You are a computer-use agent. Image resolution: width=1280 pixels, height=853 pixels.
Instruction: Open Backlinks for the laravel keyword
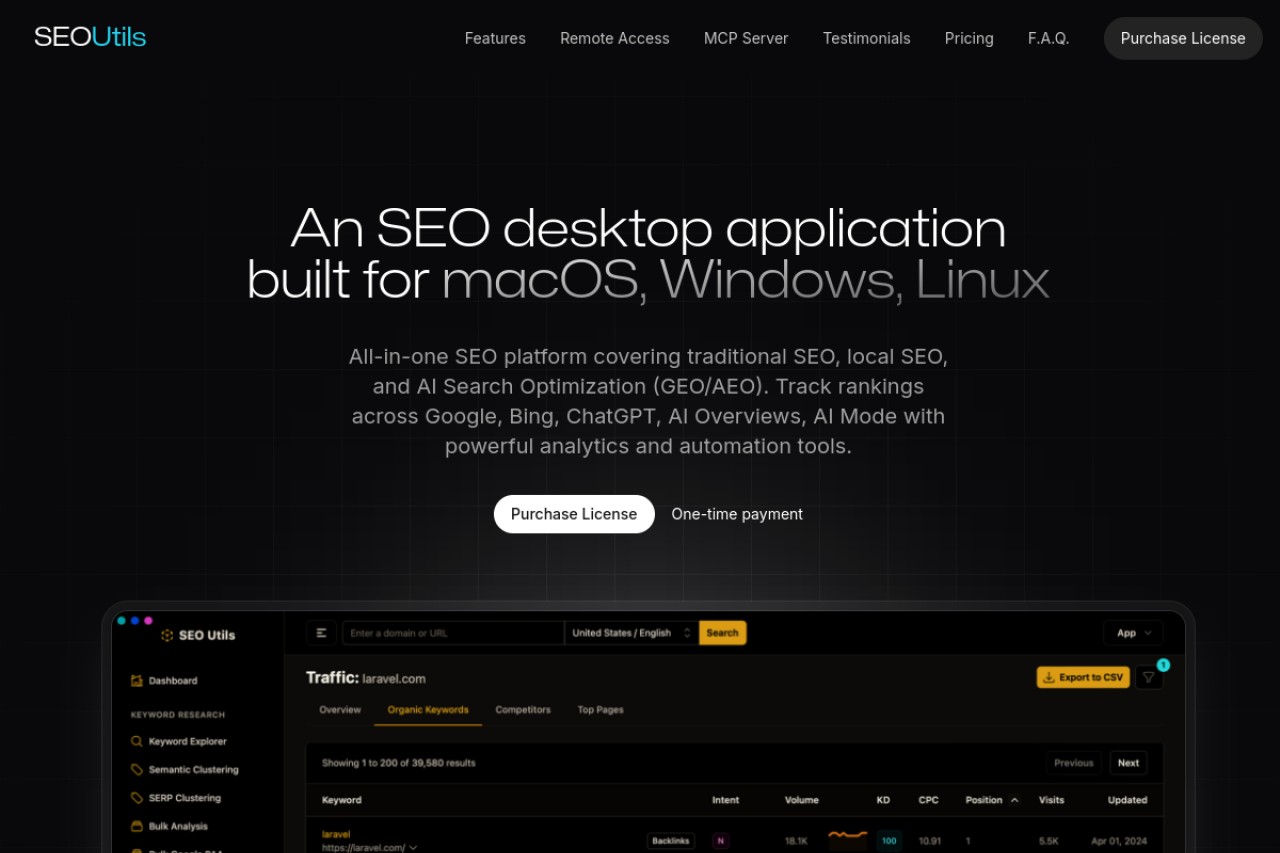coord(671,841)
